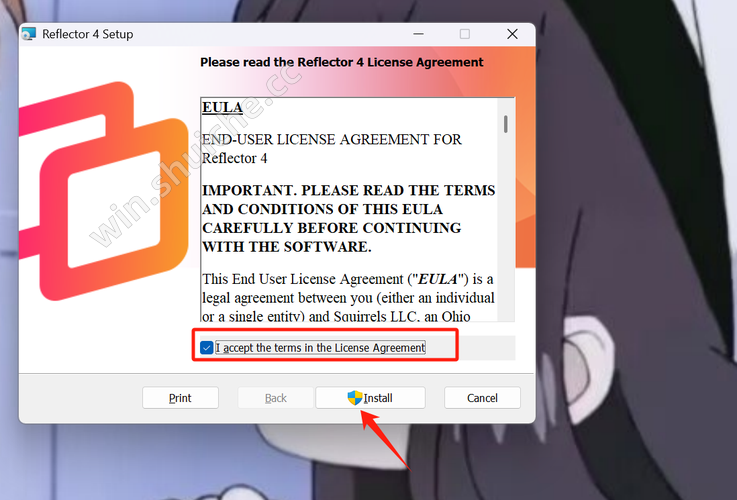
Task: Uncheck the license agreement acceptance checkbox
Action: pyautogui.click(x=206, y=348)
